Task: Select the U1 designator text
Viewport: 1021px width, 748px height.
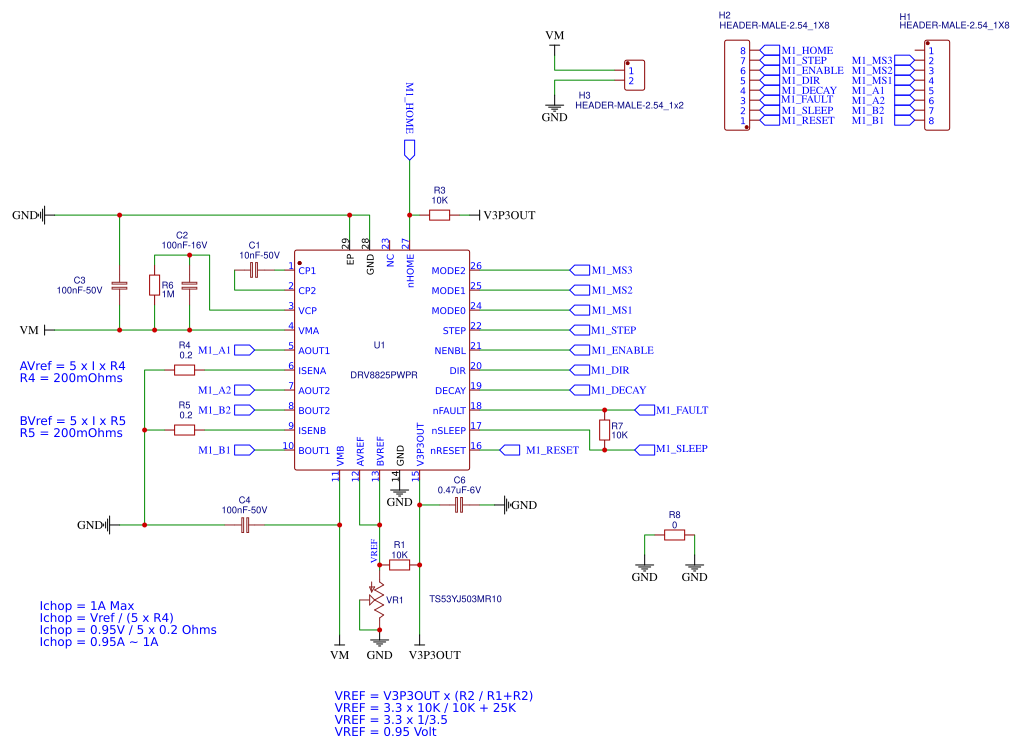Action: pos(379,345)
